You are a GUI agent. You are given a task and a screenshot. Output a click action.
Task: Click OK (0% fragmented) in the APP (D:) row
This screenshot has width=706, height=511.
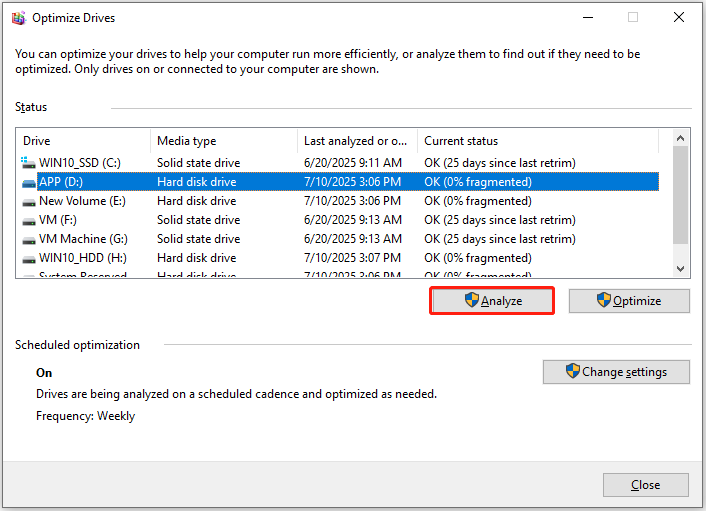point(478,182)
